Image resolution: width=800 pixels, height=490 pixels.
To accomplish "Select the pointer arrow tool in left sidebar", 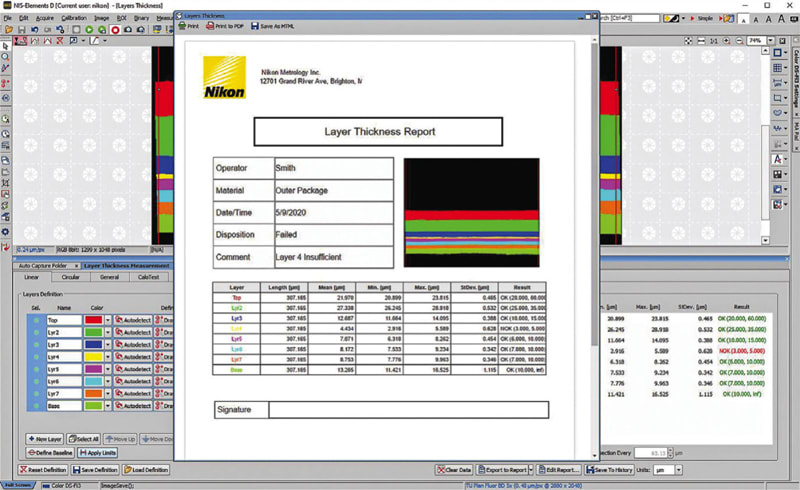I will (6, 46).
